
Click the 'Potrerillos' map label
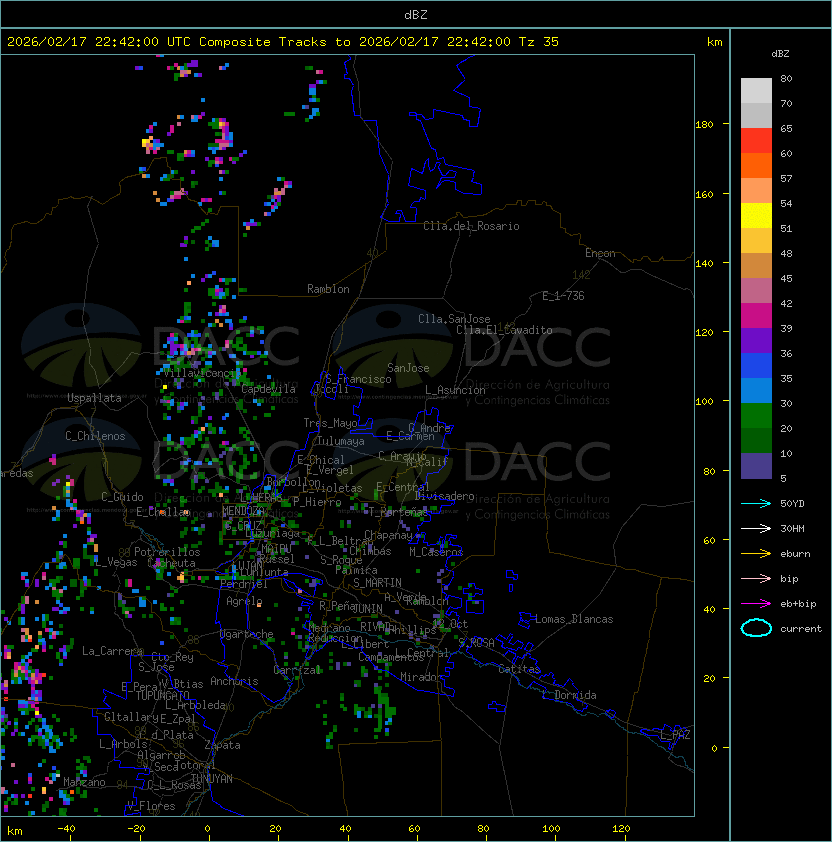coord(167,552)
